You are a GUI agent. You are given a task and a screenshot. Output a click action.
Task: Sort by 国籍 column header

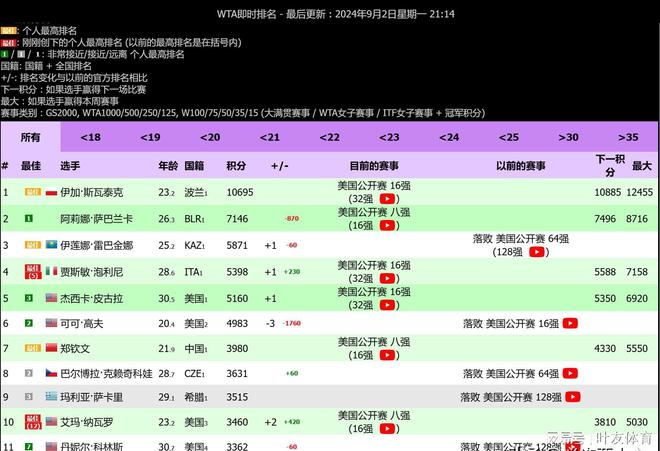[x=194, y=166]
